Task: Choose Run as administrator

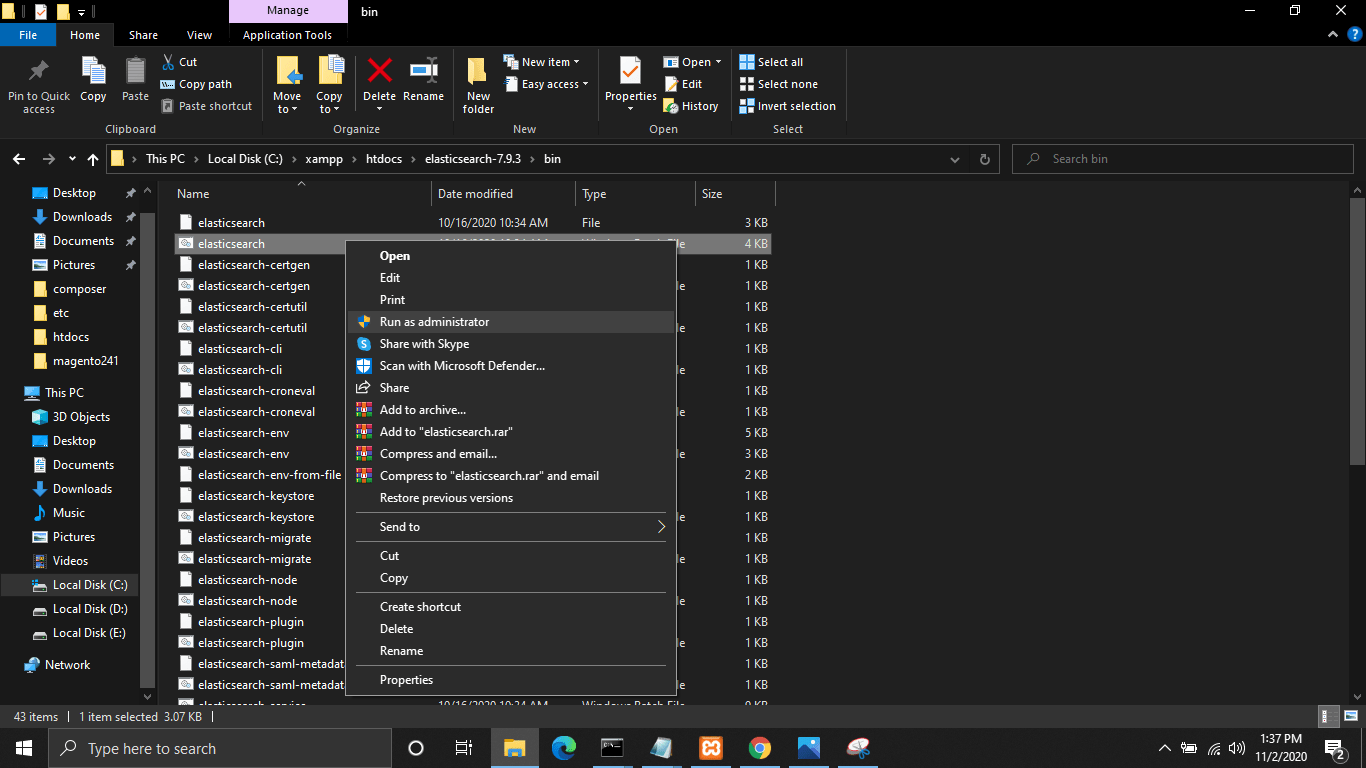Action: click(x=511, y=322)
